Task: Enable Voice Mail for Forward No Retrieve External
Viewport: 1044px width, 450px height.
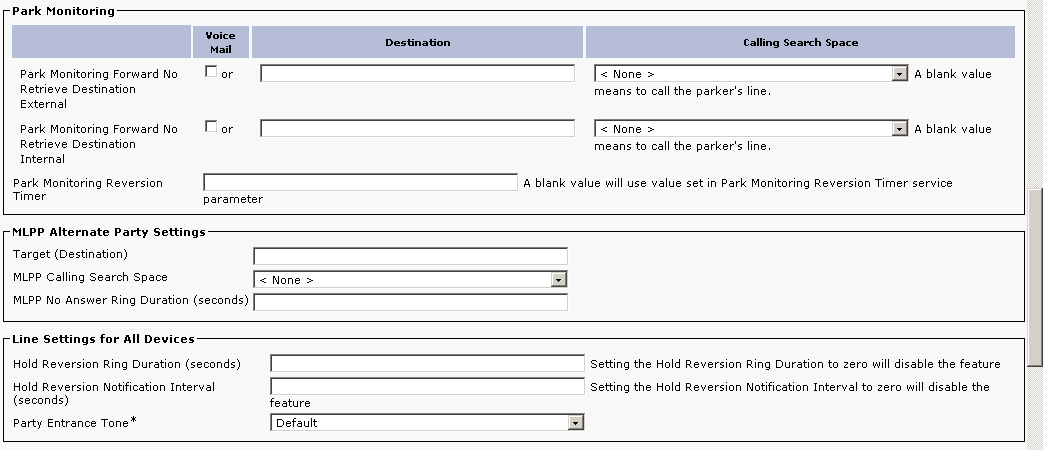Action: (211, 72)
